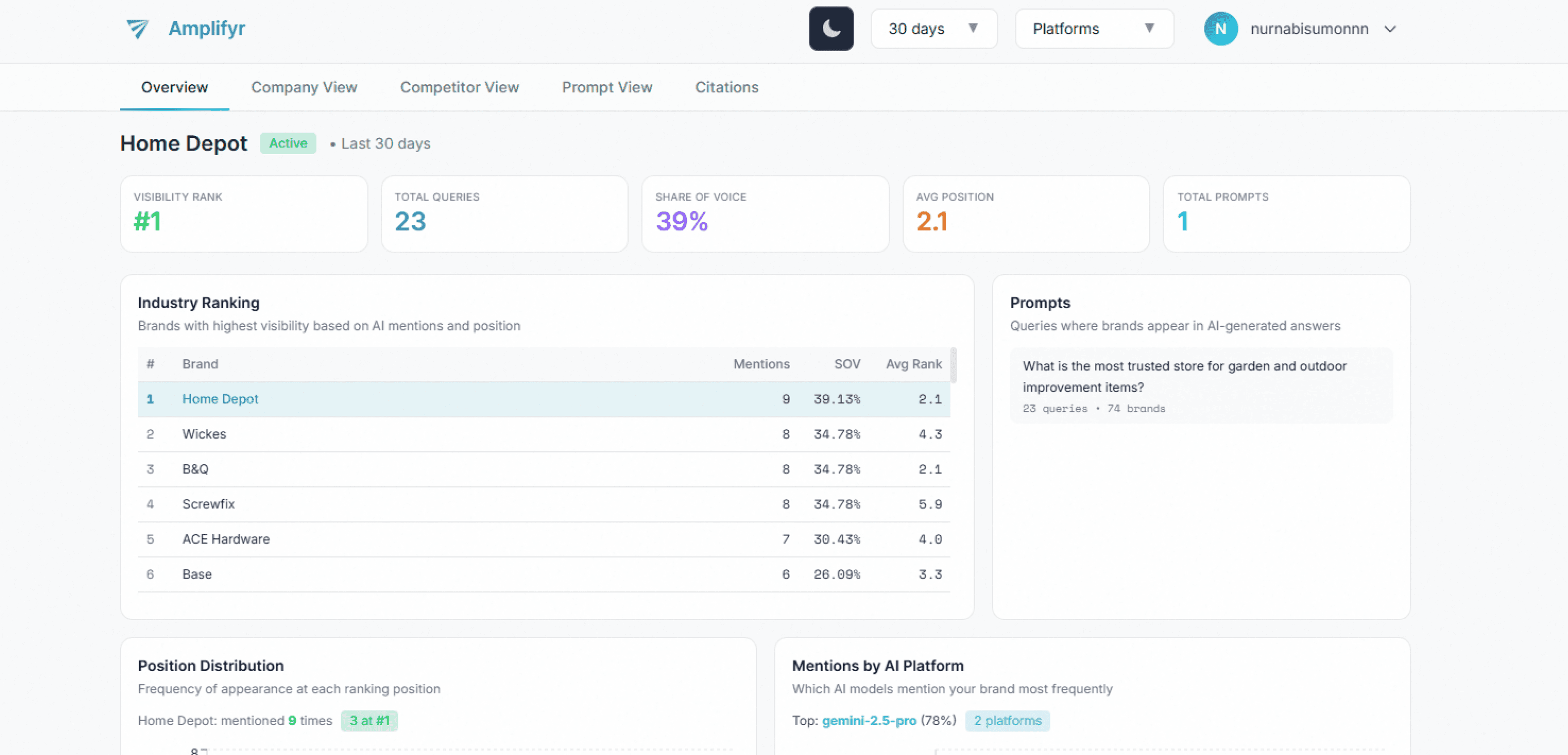Go to the Prompt View tab
This screenshot has height=755, width=1568.
pyautogui.click(x=606, y=87)
